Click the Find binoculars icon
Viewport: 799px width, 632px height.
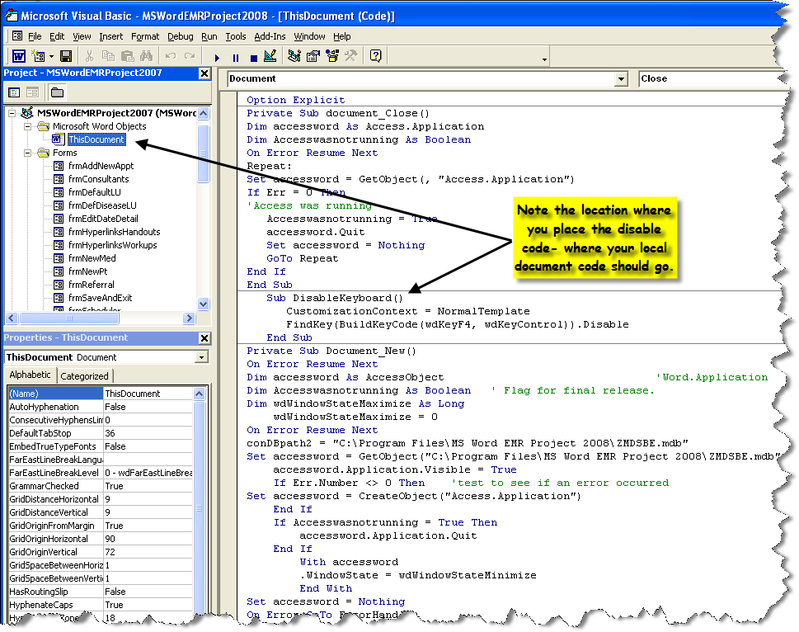click(147, 57)
